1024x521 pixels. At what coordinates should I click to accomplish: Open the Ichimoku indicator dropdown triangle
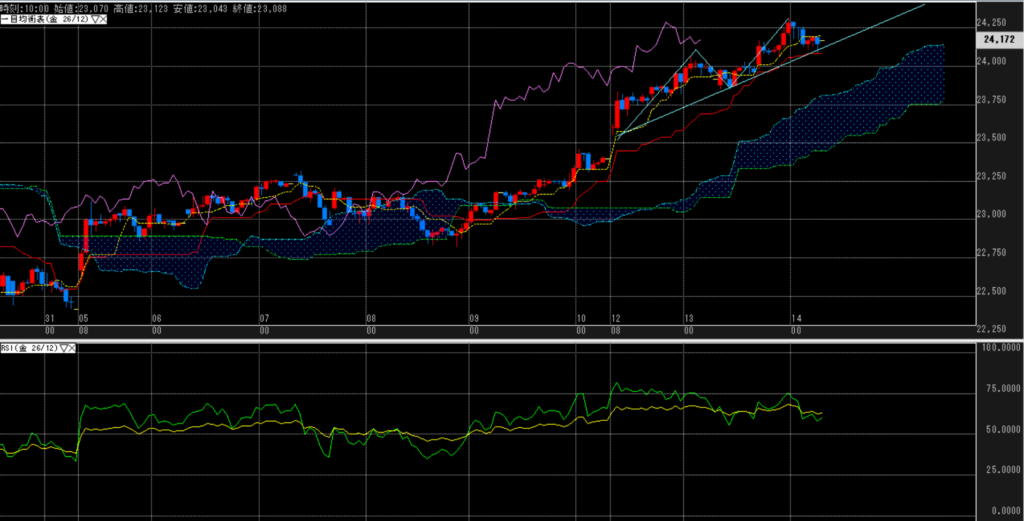point(94,20)
